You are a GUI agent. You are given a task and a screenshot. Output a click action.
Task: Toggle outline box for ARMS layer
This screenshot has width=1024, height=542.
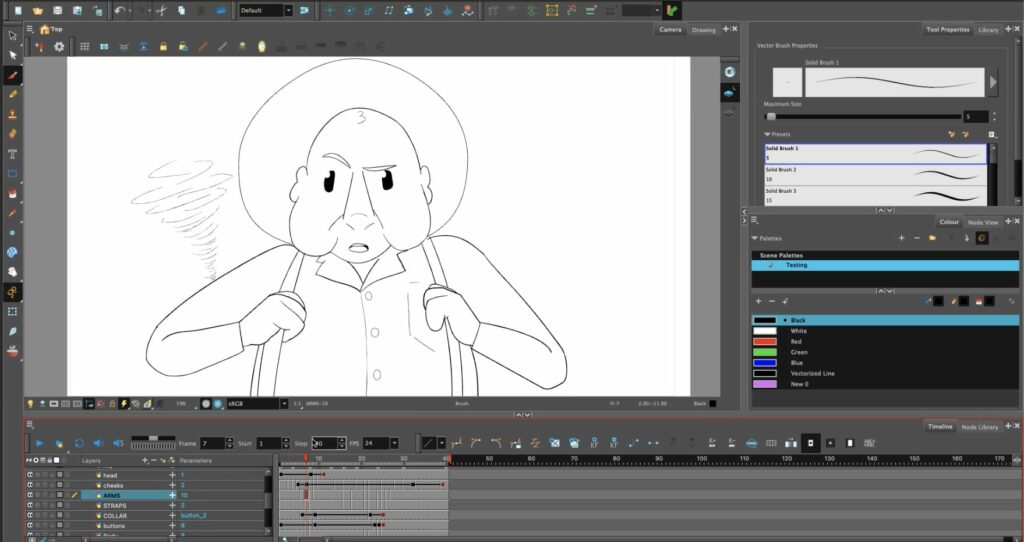pyautogui.click(x=59, y=495)
